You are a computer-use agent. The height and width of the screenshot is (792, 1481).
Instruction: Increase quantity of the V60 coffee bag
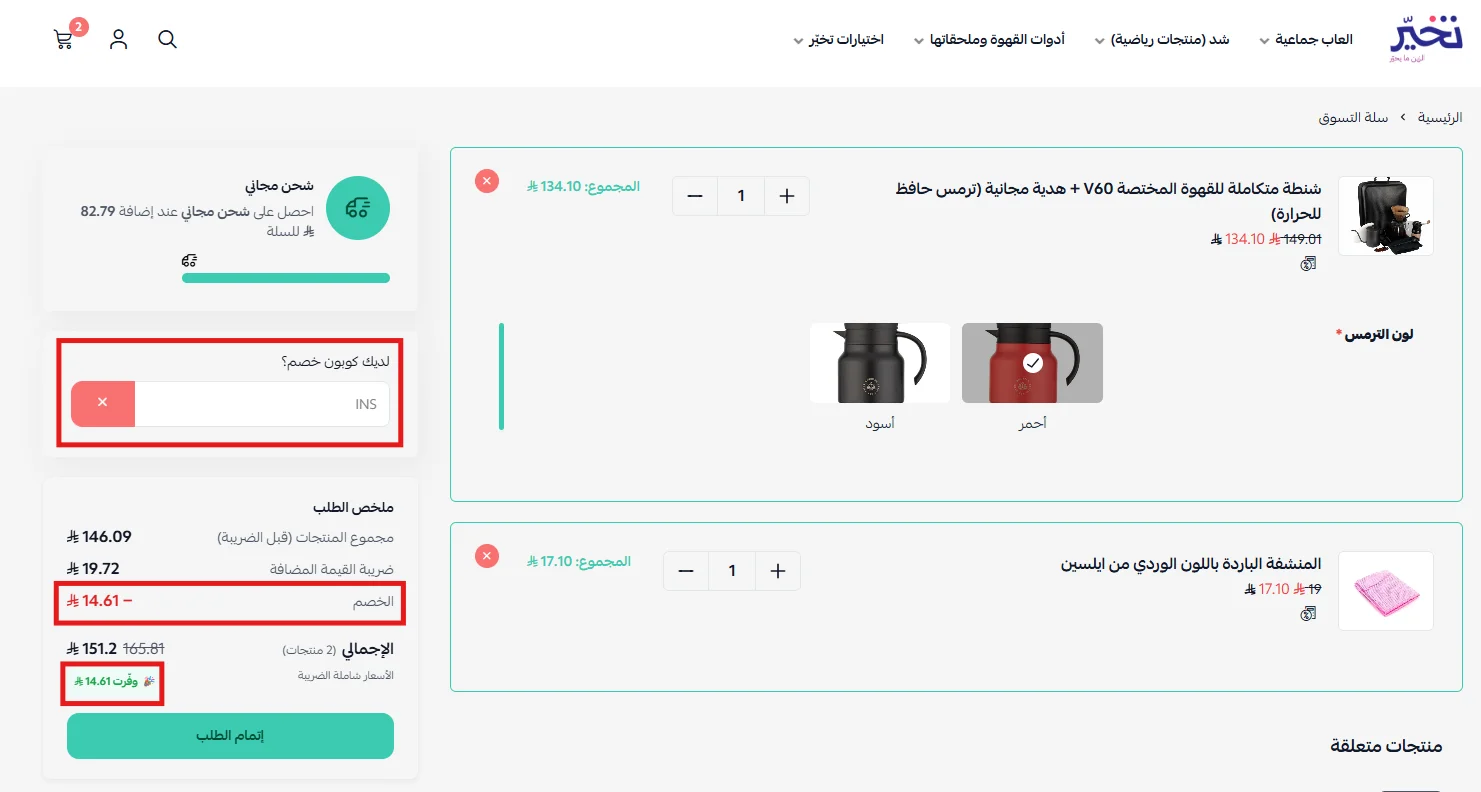point(787,196)
